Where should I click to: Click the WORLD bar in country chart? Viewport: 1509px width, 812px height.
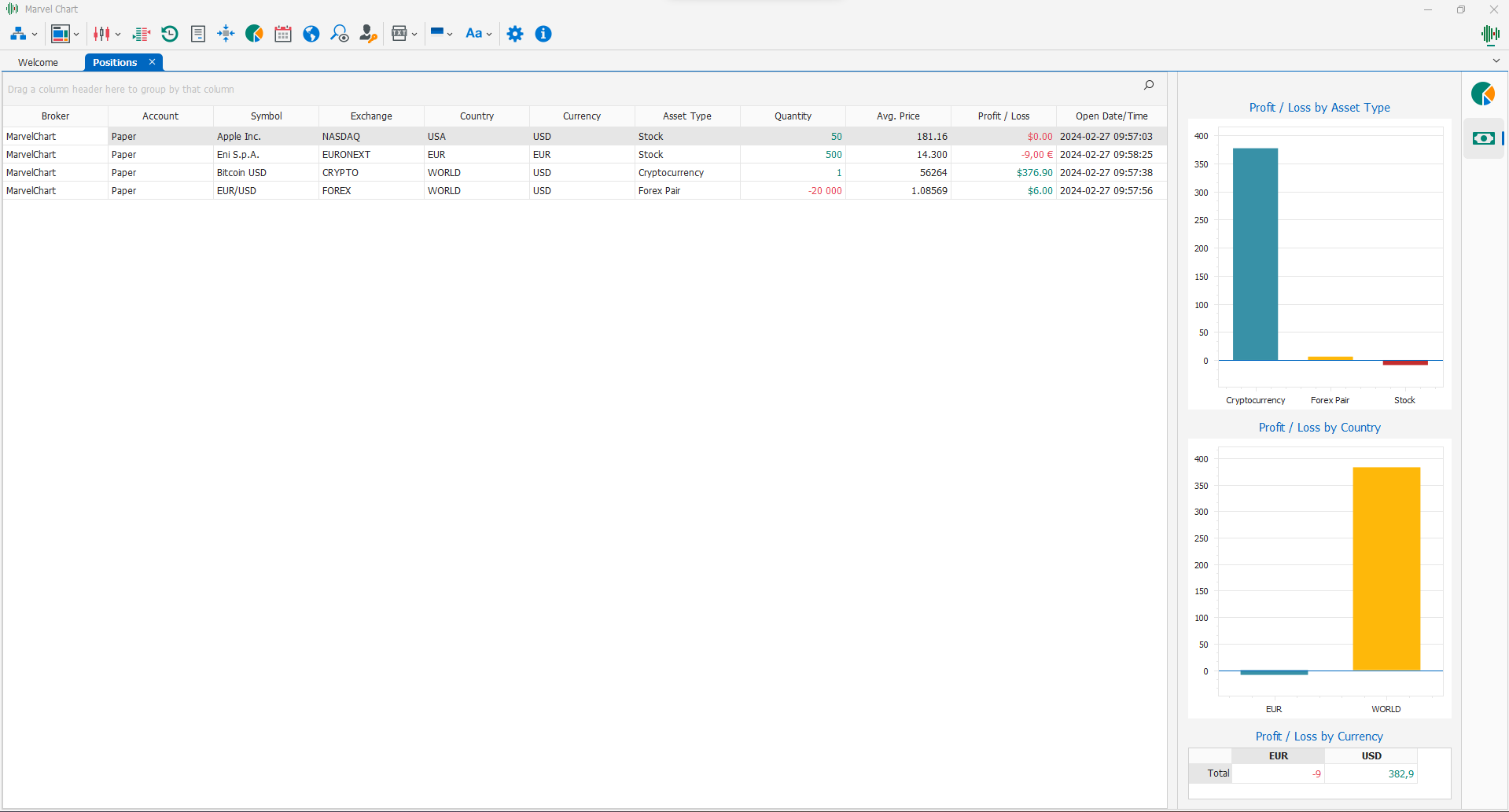tap(1386, 568)
